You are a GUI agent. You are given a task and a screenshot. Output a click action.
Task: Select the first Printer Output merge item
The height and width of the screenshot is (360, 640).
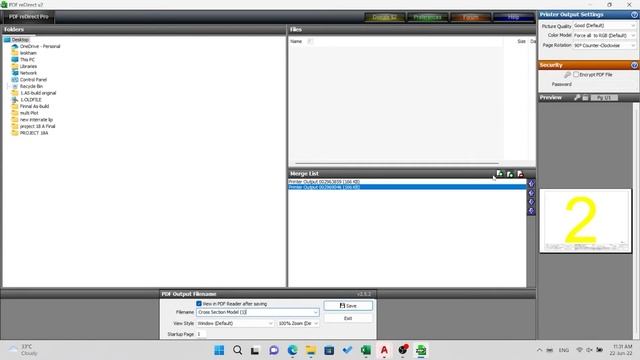pos(407,182)
